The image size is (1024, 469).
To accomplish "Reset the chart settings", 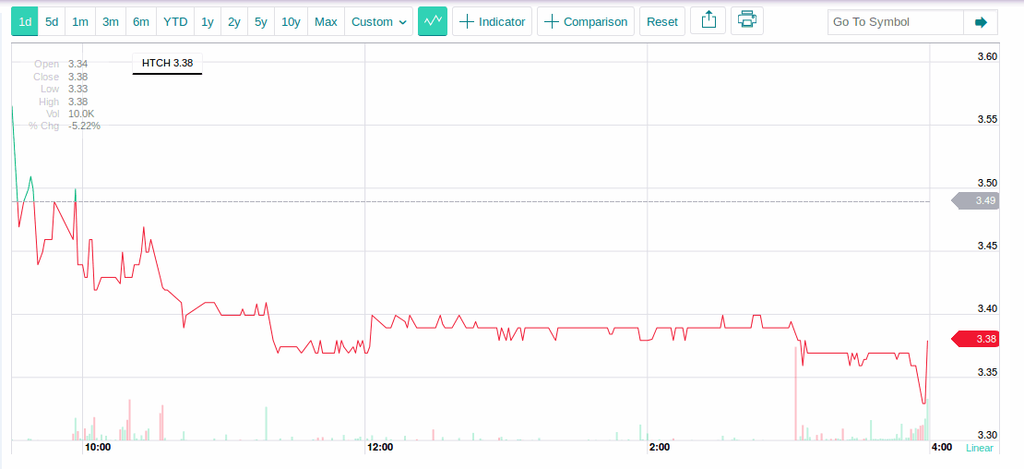I will point(662,22).
